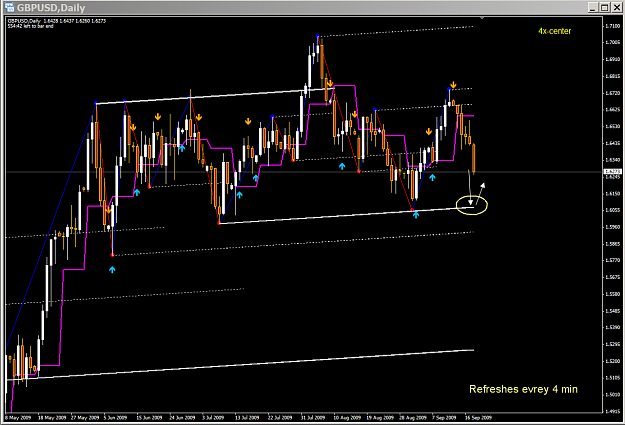Viewport: 625px width, 425px height.
Task: Click the chart shift triangle marker at top
Action: pos(482,18)
